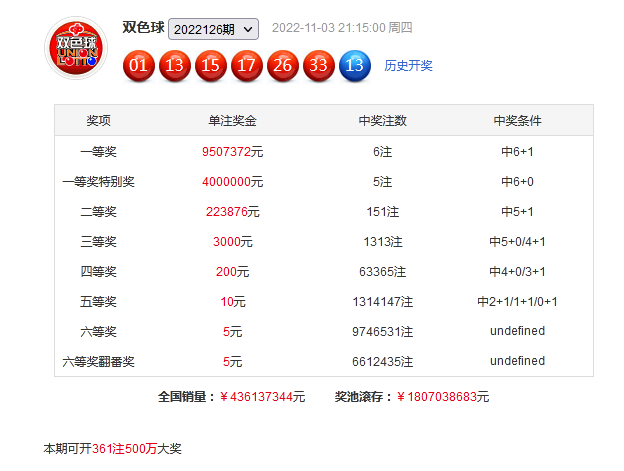Click the red ball numbered 17
This screenshot has width=624, height=471.
[247, 66]
